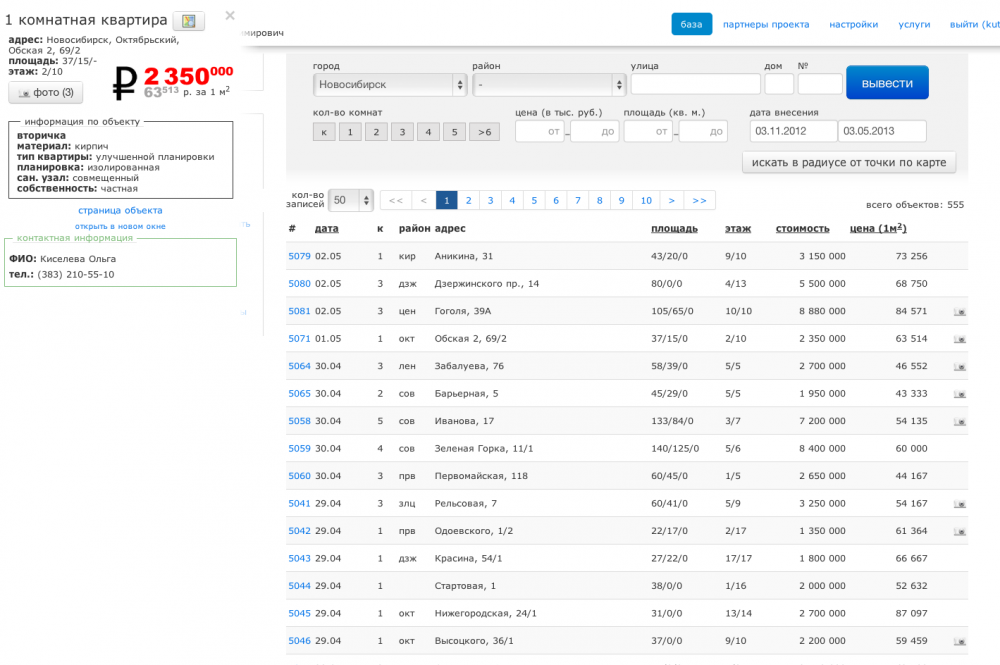Click photo icon in Барьерная, 5 row
The width and height of the screenshot is (1000, 665).
pyautogui.click(x=960, y=394)
